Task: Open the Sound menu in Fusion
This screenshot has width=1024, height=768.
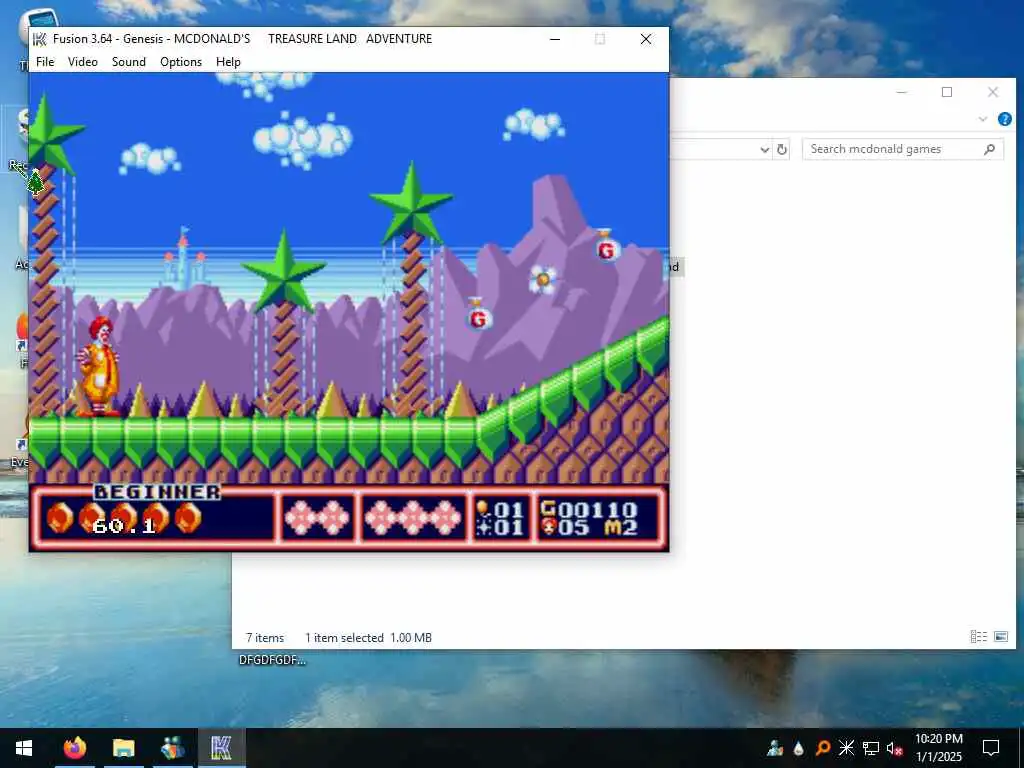Action: pyautogui.click(x=129, y=62)
